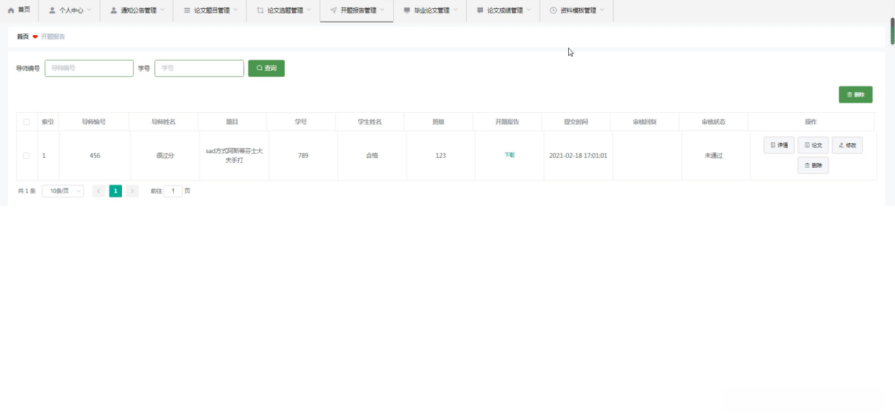Click the green 查询 search button
This screenshot has height=420, width=895.
pos(267,68)
